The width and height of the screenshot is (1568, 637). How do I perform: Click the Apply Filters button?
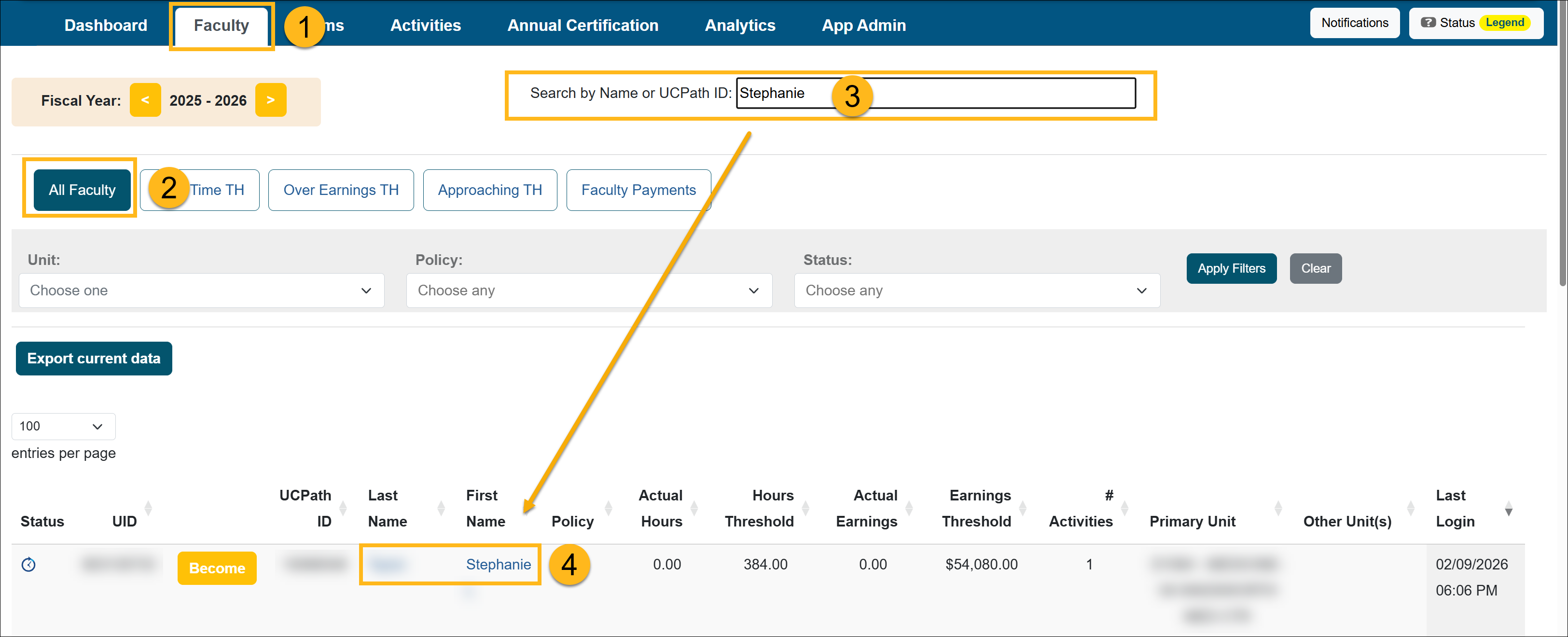tap(1231, 268)
